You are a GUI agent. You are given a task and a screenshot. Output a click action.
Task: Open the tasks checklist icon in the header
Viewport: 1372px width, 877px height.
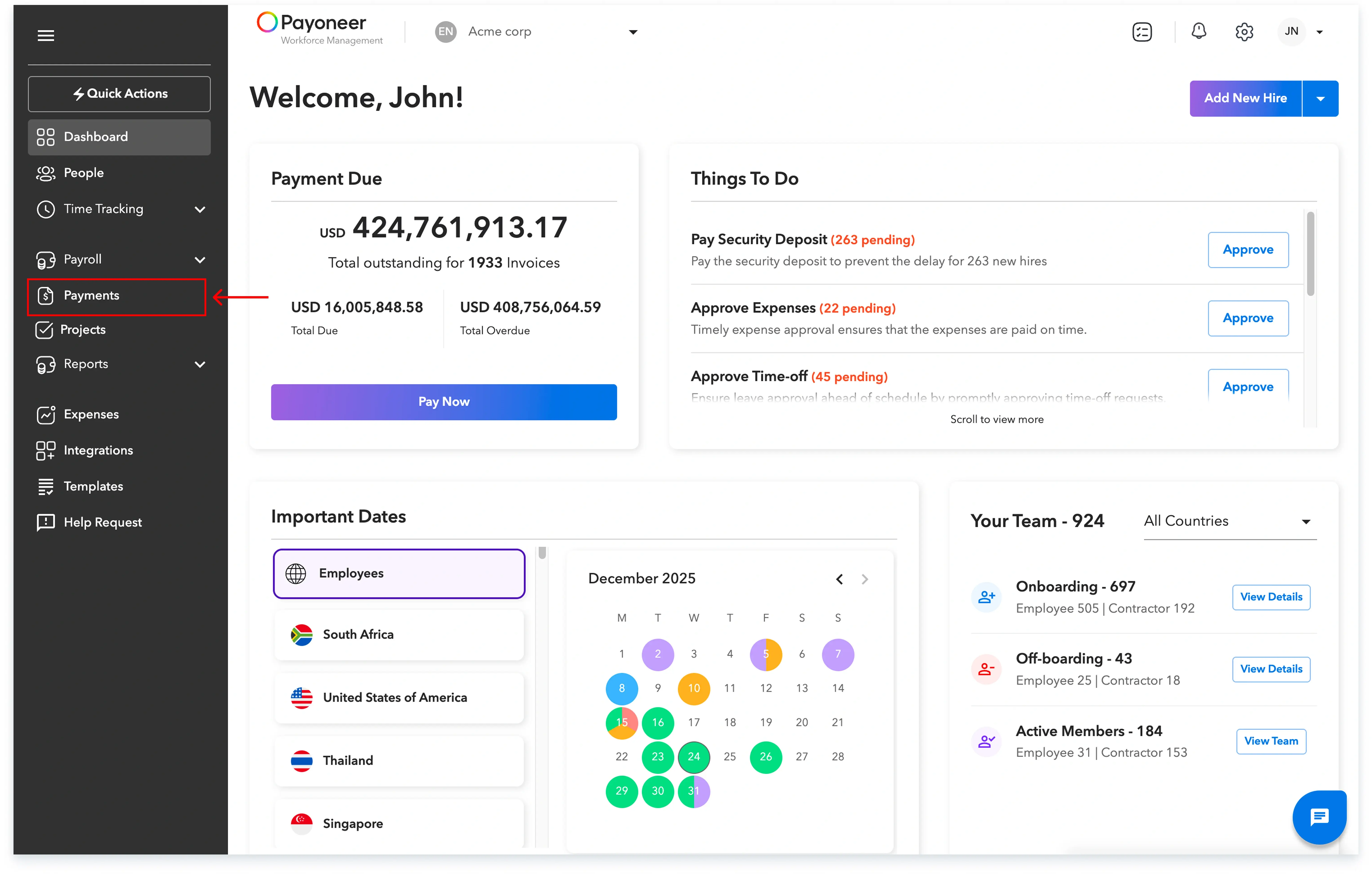click(x=1142, y=31)
